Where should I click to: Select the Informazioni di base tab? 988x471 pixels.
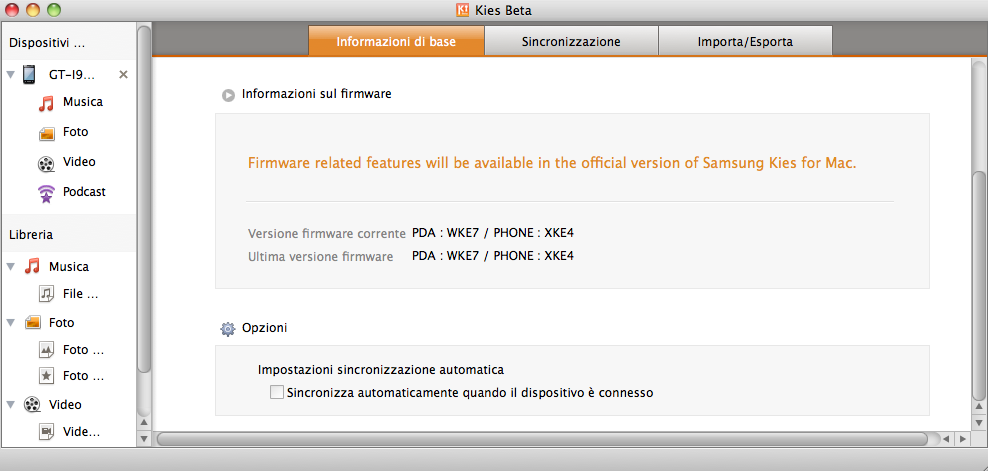(x=396, y=42)
